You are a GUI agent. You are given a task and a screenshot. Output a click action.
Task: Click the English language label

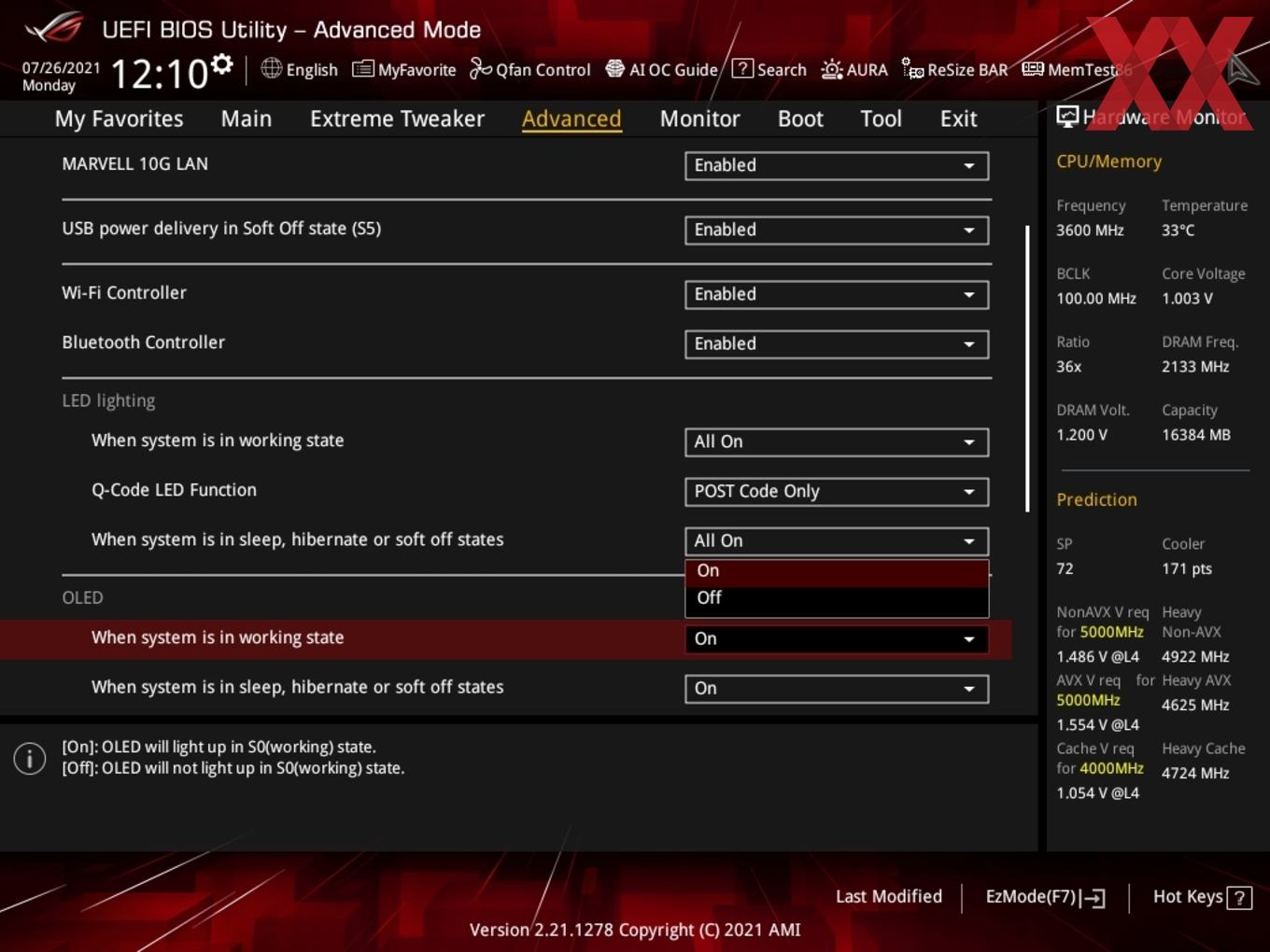click(x=312, y=70)
